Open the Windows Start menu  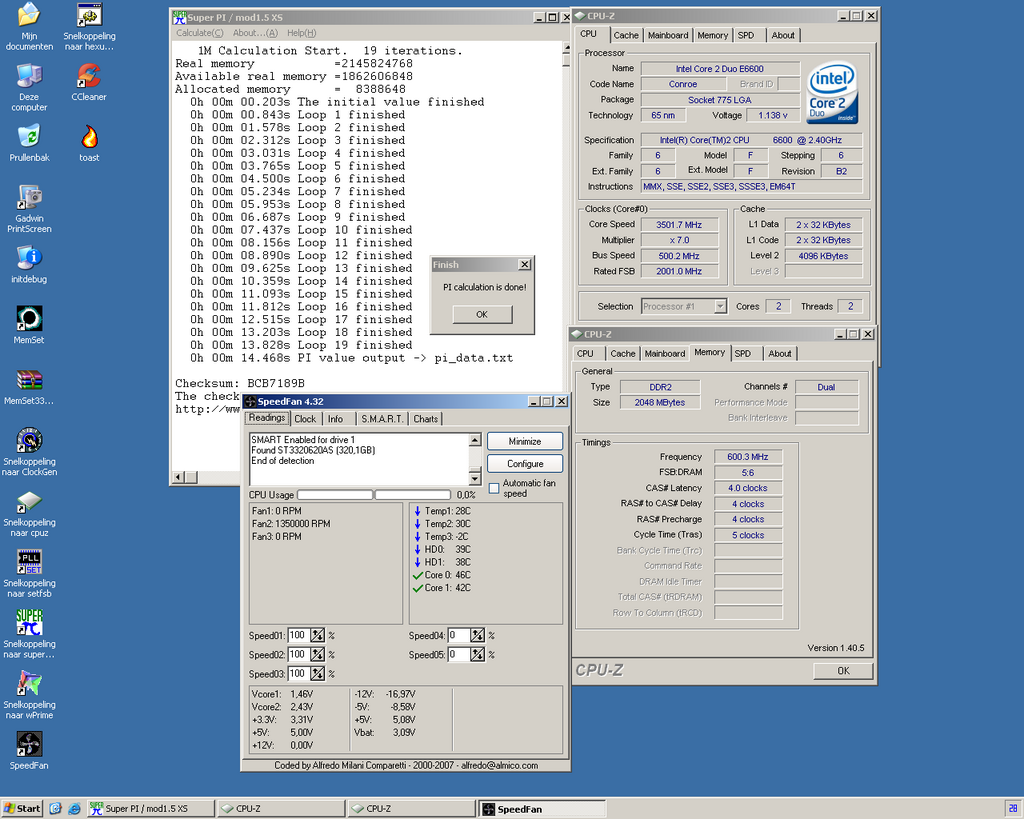[22, 809]
